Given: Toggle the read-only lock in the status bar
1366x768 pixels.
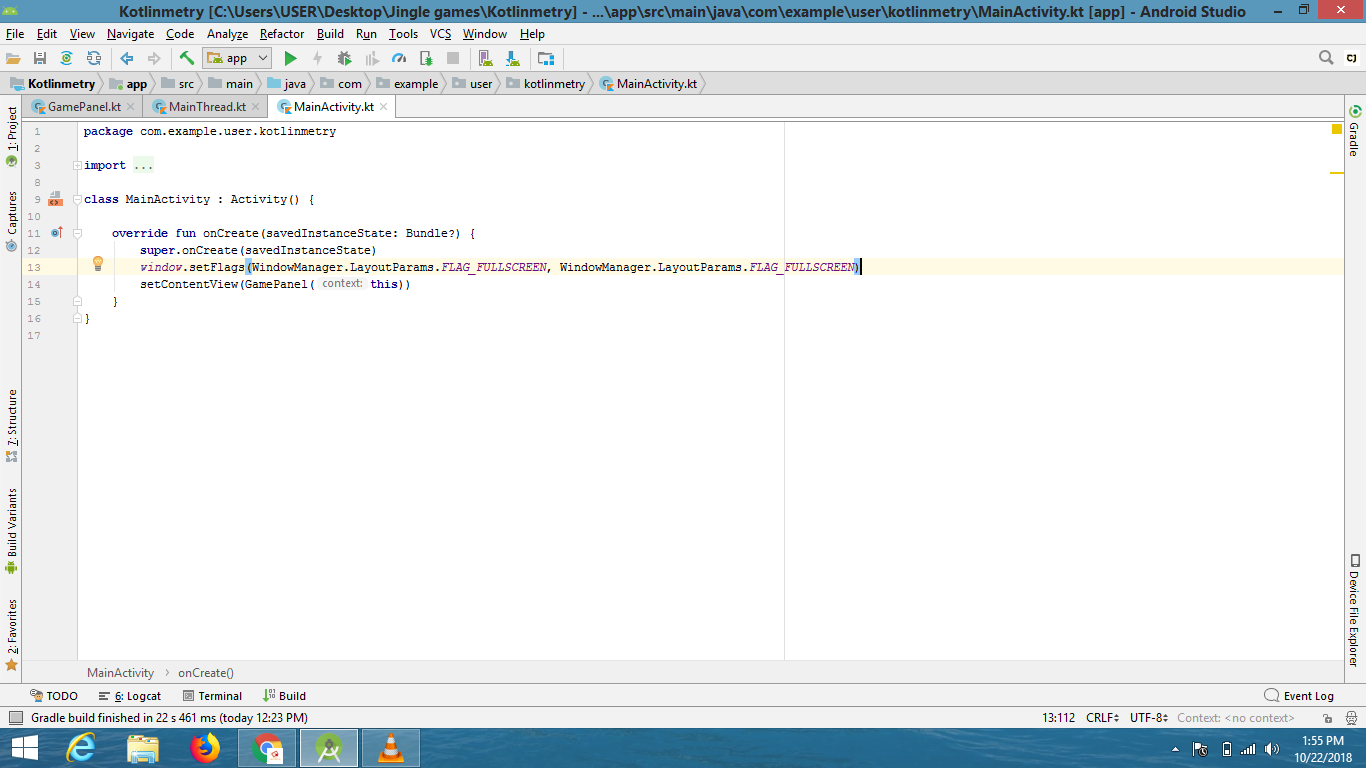Looking at the screenshot, I should coord(1326,718).
